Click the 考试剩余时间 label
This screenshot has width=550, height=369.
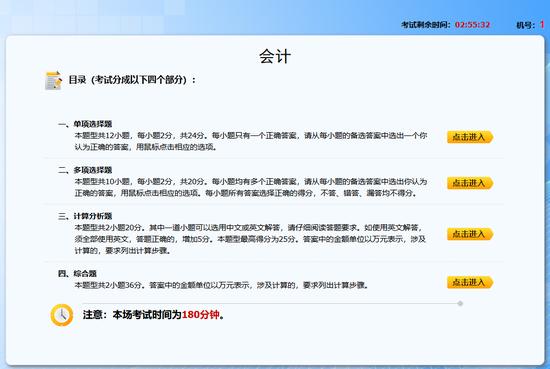point(426,25)
